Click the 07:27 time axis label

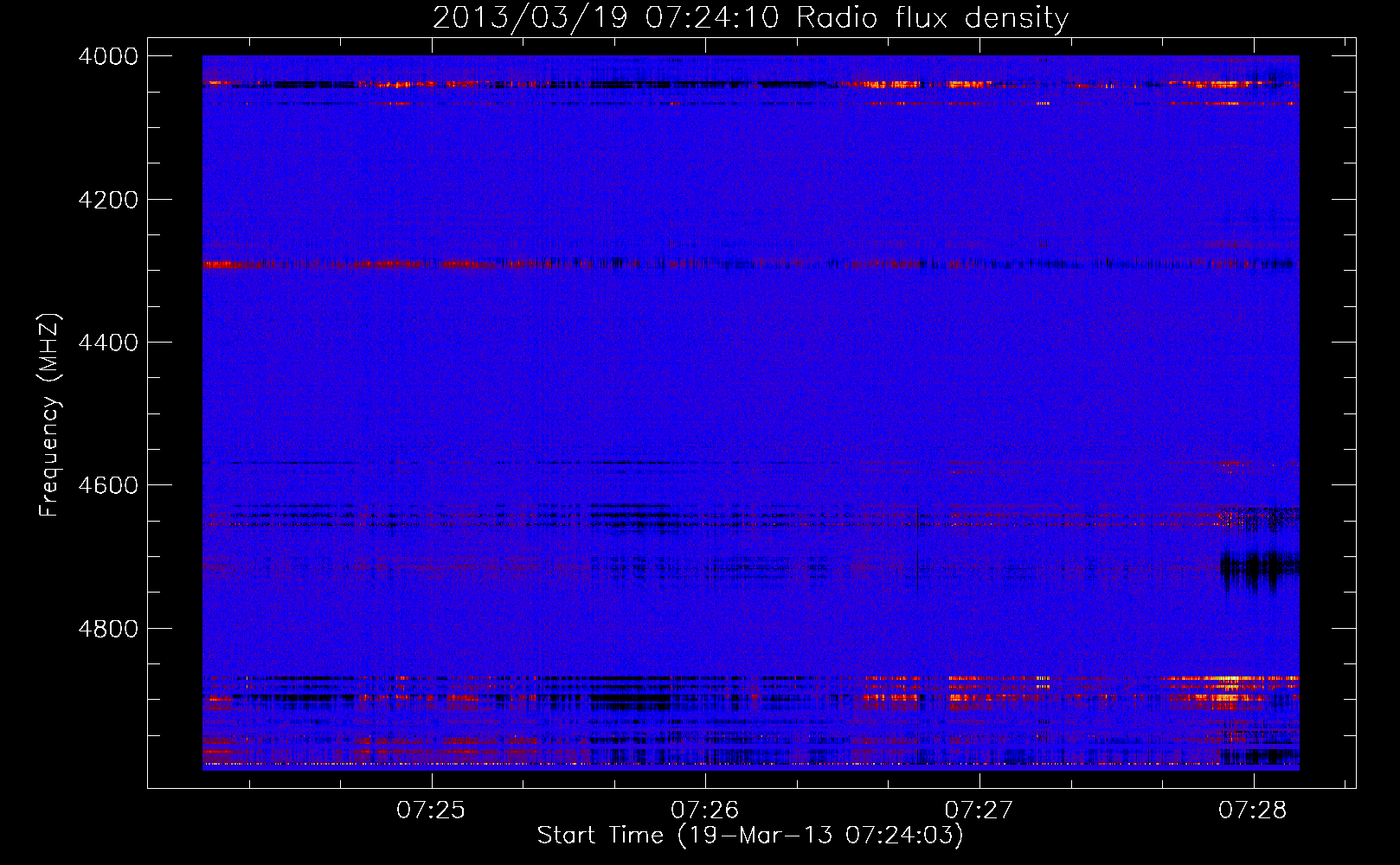979,811
